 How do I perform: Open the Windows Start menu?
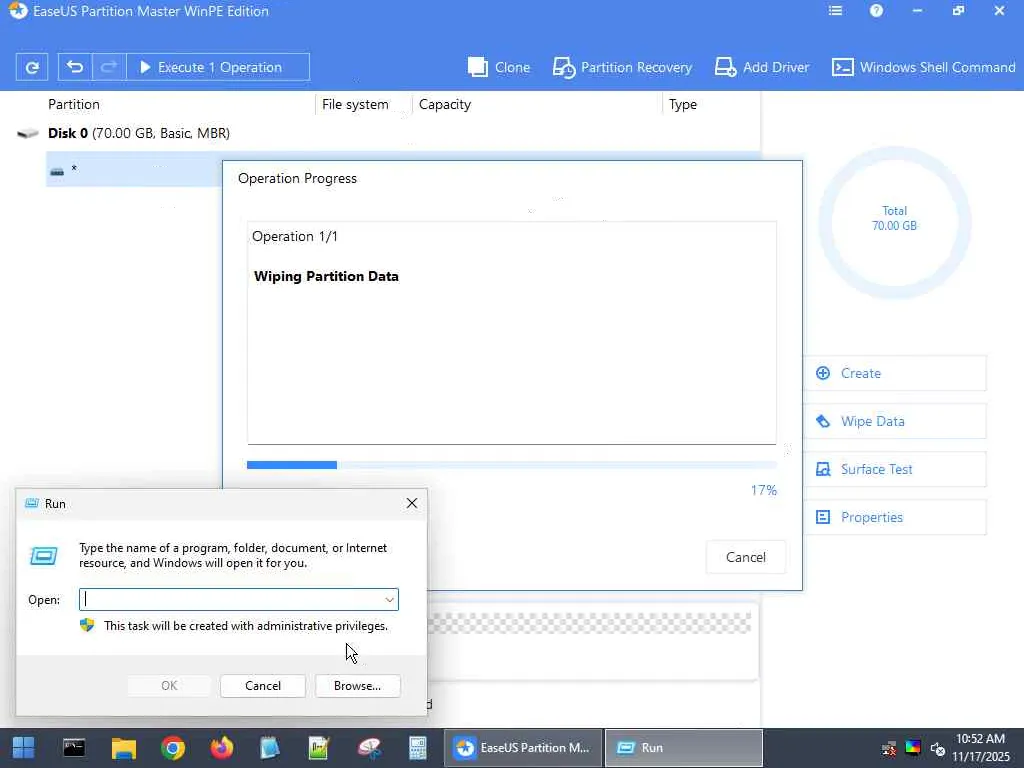point(24,748)
